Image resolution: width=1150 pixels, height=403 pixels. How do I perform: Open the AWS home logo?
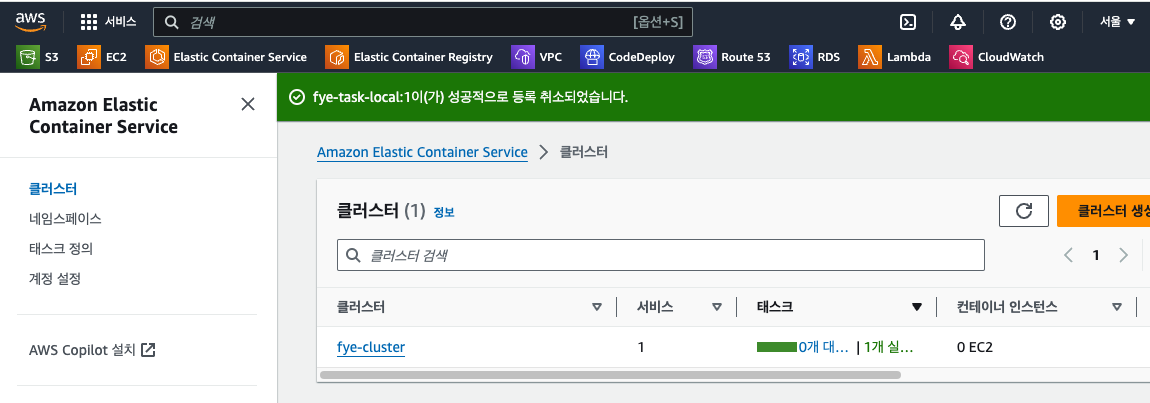click(30, 22)
